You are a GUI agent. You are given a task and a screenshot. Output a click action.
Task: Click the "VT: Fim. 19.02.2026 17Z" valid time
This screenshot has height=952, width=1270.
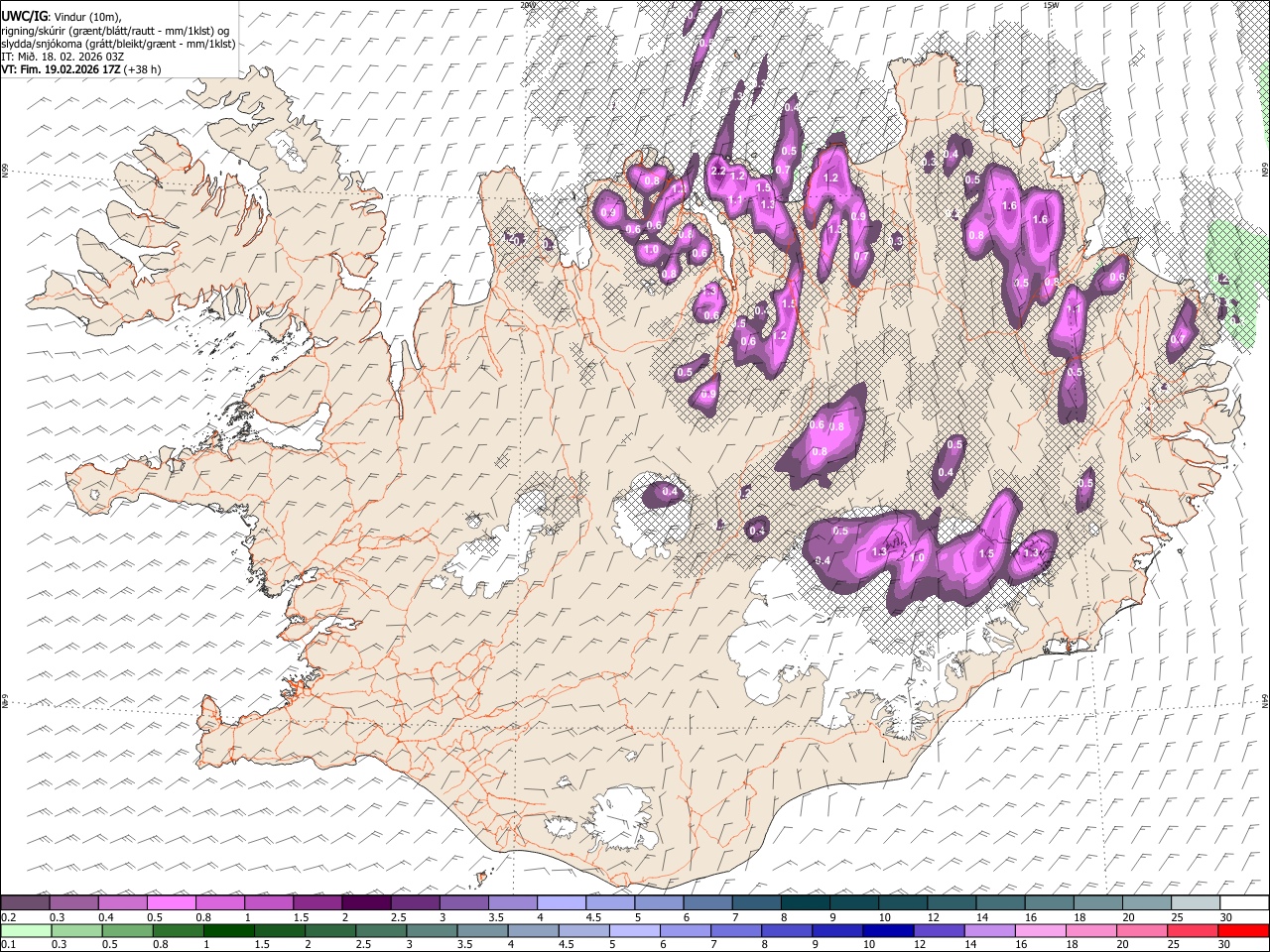click(60, 69)
